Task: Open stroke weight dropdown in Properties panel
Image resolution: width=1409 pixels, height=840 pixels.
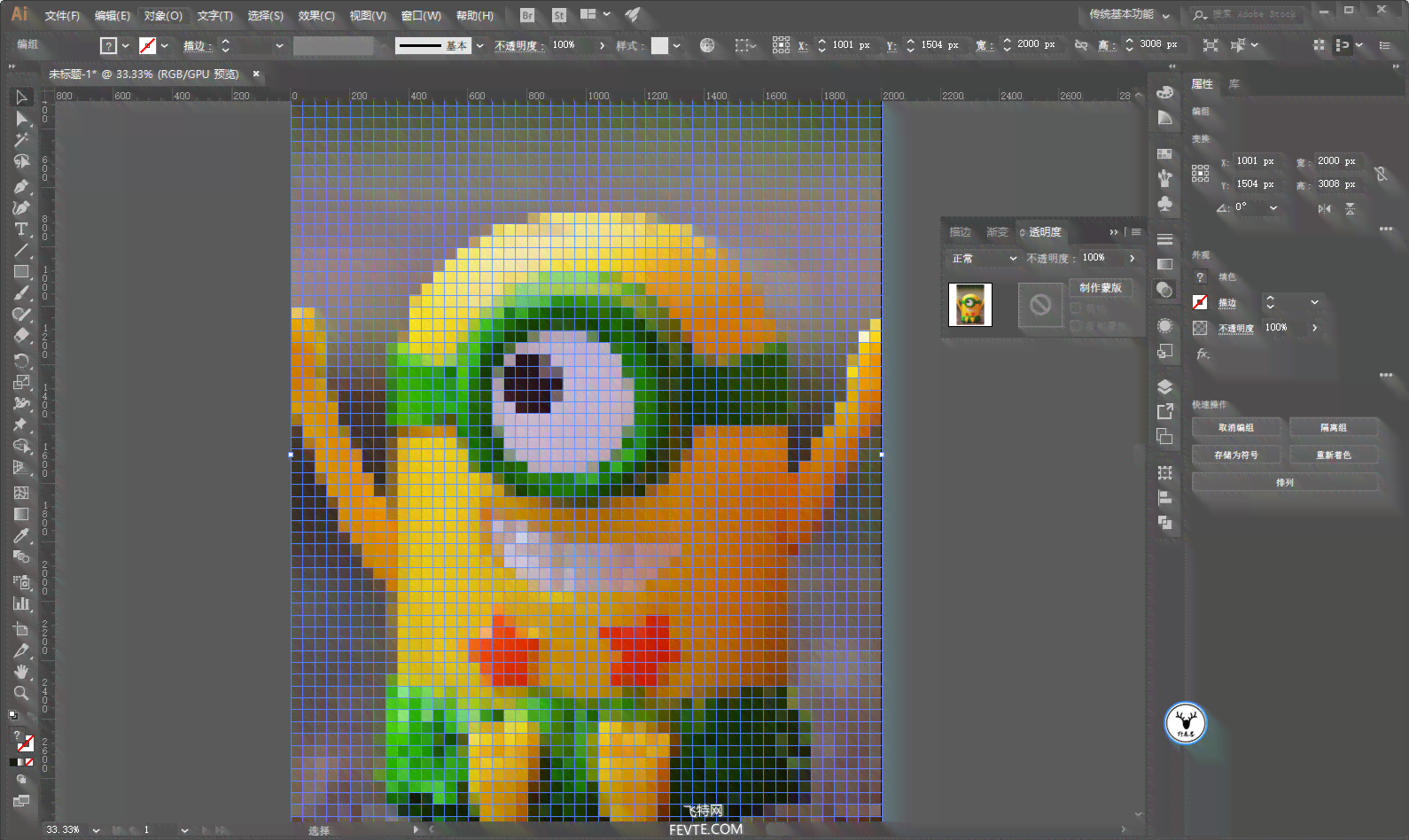Action: [1314, 302]
